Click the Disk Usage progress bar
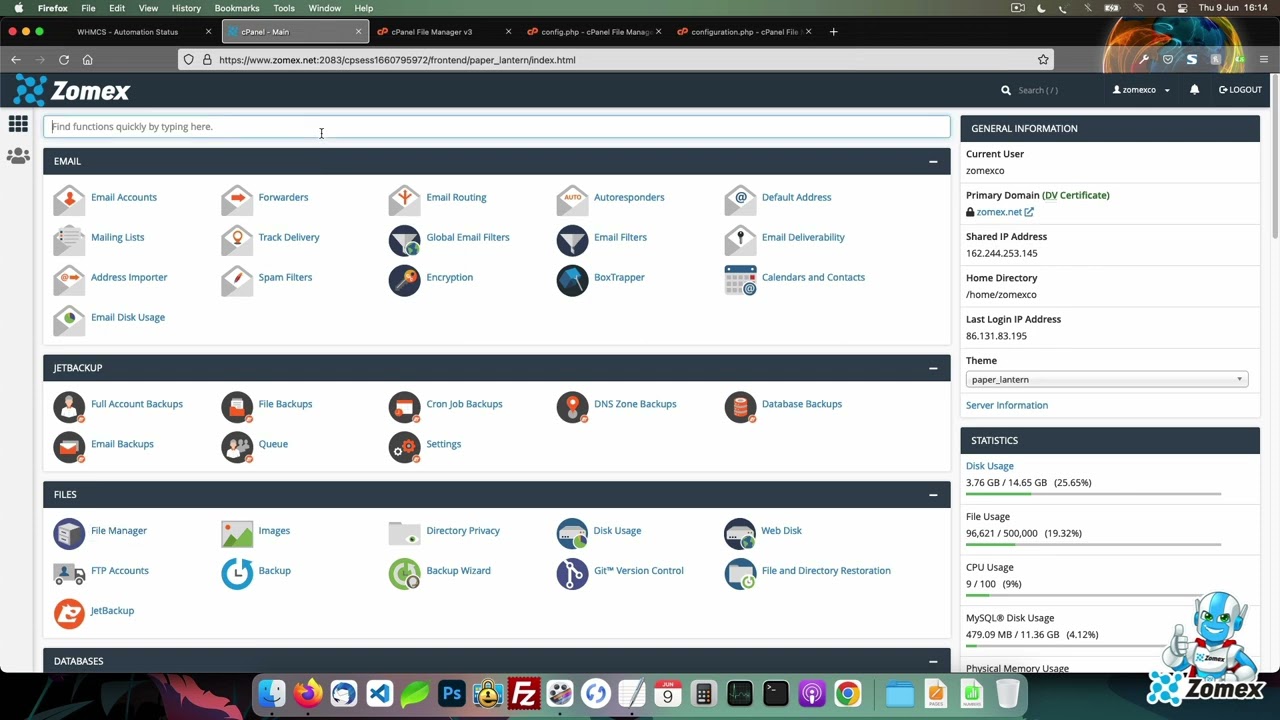 (x=1093, y=494)
